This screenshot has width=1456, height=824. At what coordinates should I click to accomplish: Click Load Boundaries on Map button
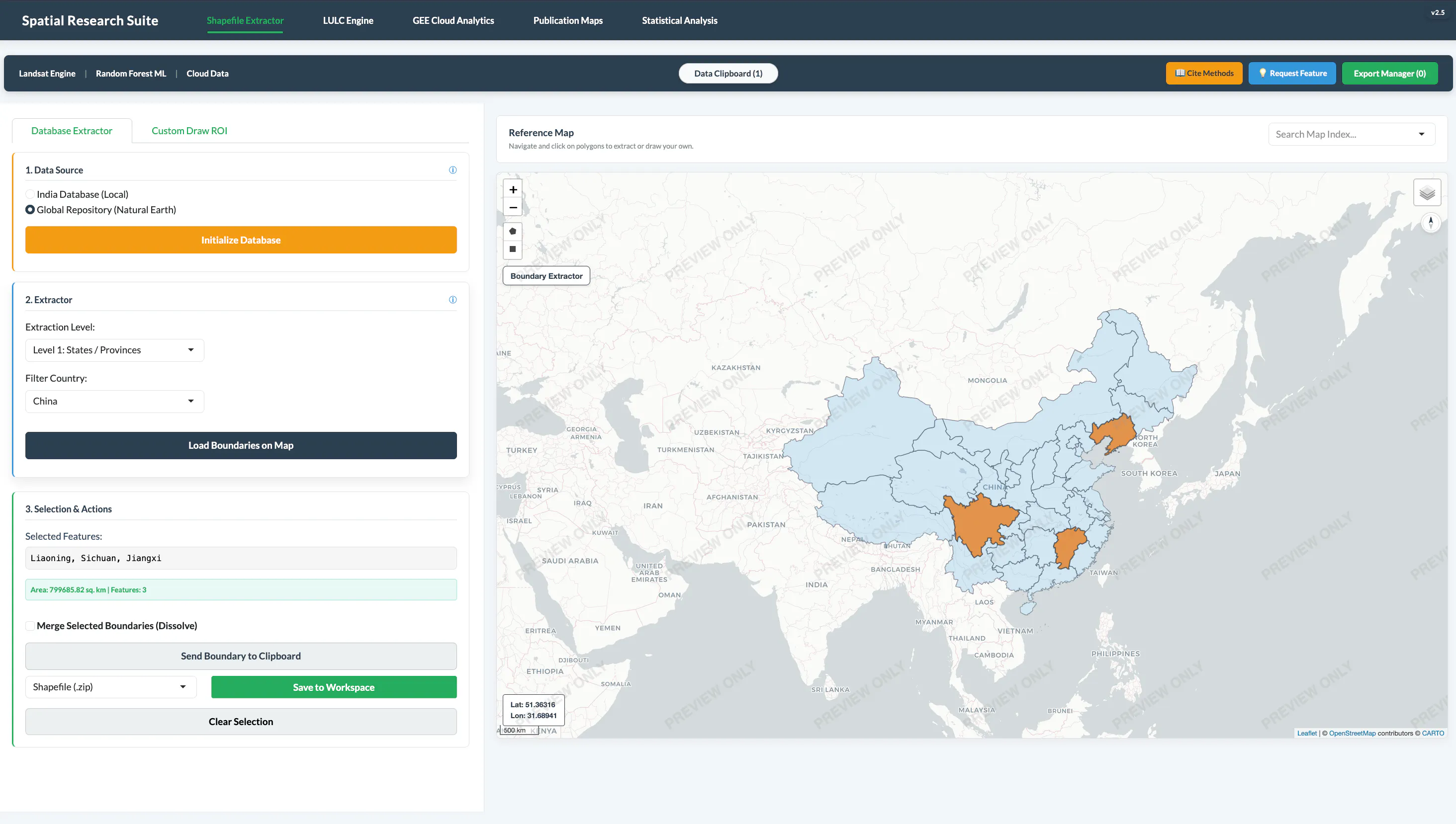[x=241, y=445]
